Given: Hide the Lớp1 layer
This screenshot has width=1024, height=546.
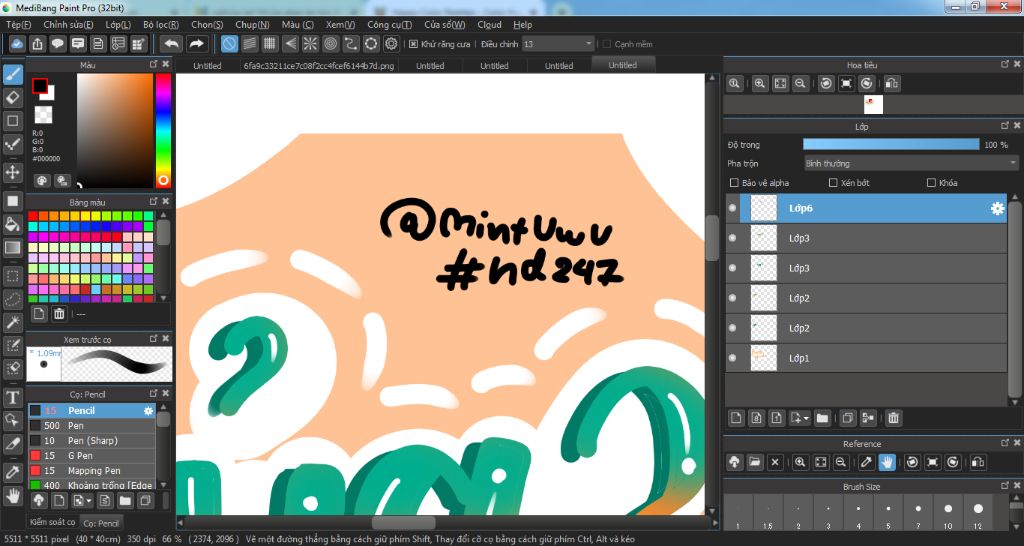Looking at the screenshot, I should [x=732, y=358].
